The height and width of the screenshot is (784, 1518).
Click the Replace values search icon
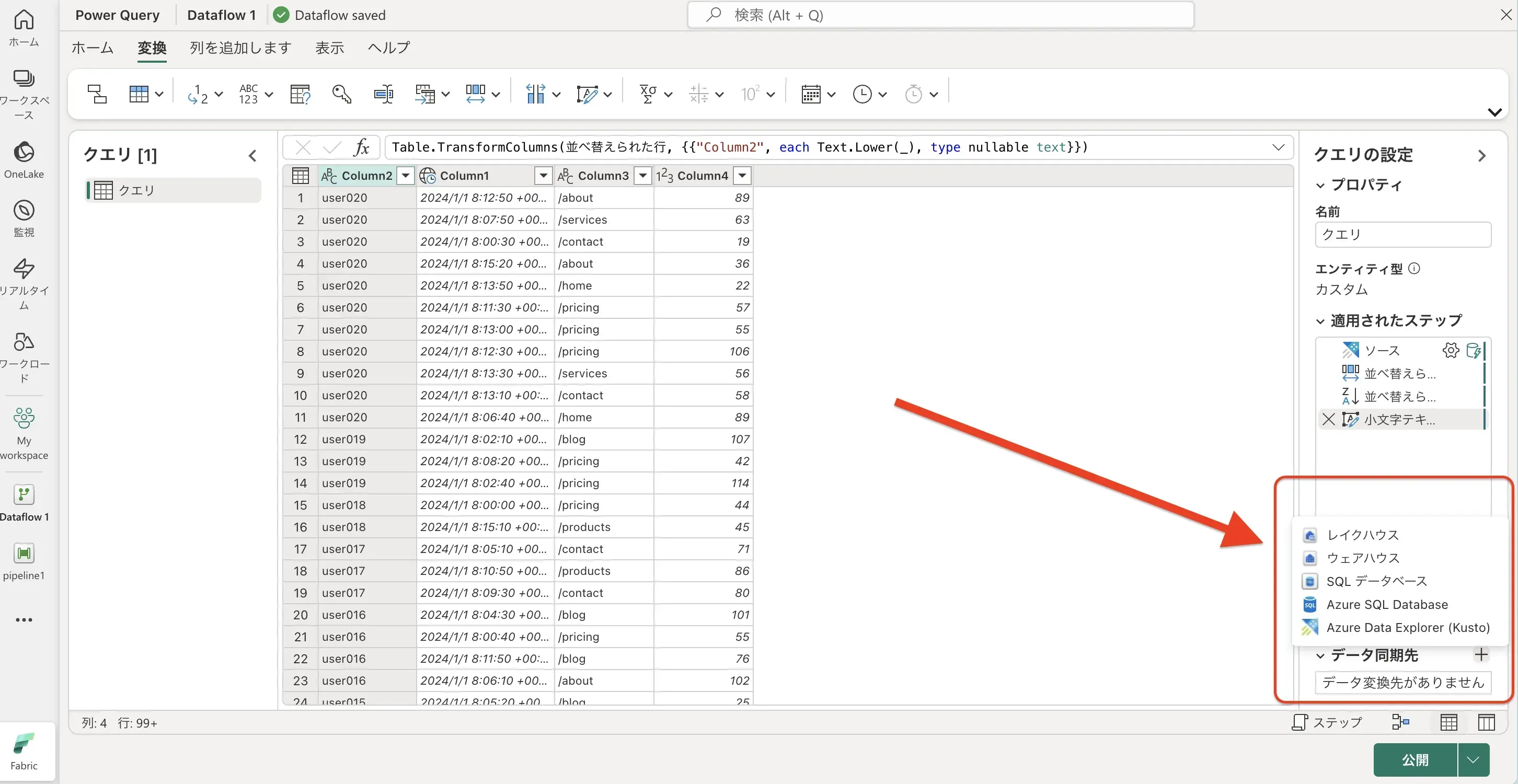341,94
